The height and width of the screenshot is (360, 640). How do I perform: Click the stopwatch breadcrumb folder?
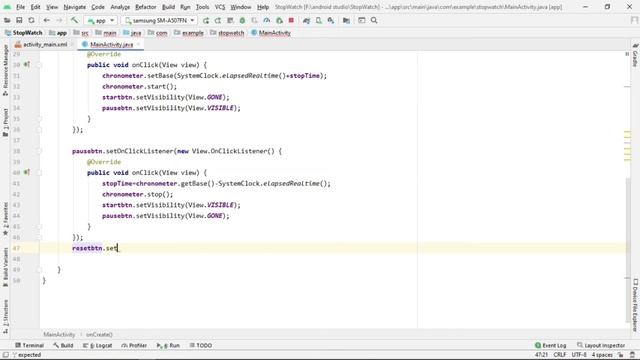tap(227, 33)
